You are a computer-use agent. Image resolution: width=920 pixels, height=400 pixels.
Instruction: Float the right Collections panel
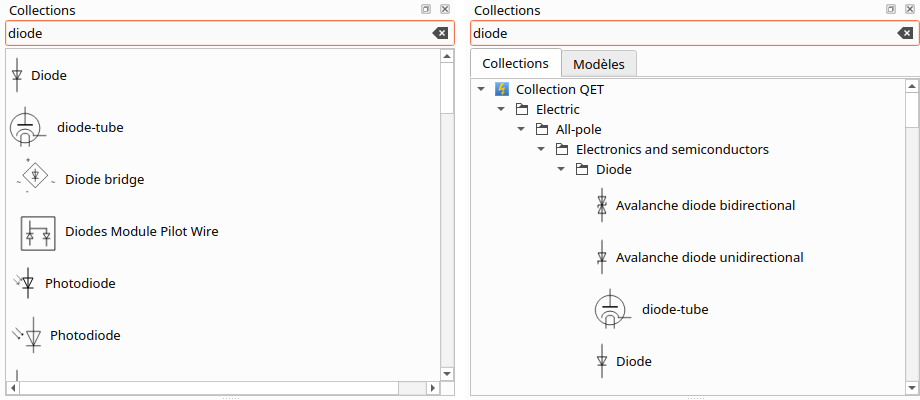(891, 9)
